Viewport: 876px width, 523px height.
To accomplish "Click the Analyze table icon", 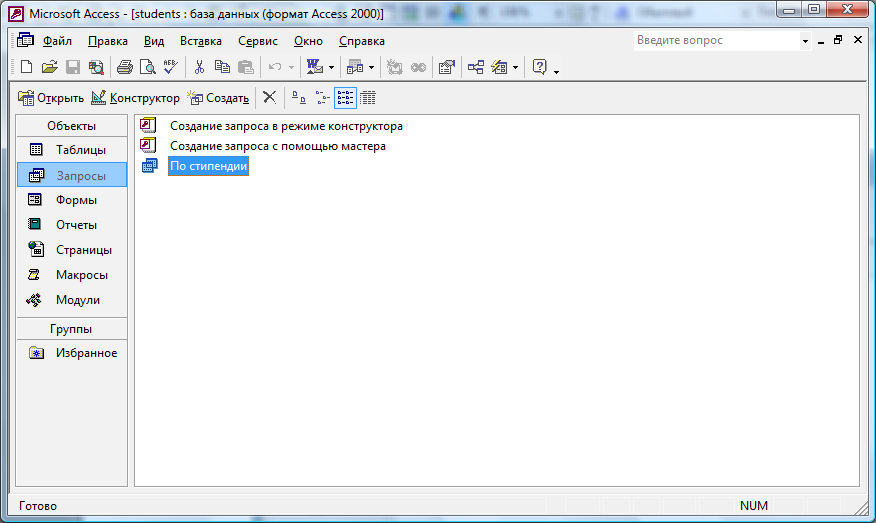I will pyautogui.click(x=355, y=68).
